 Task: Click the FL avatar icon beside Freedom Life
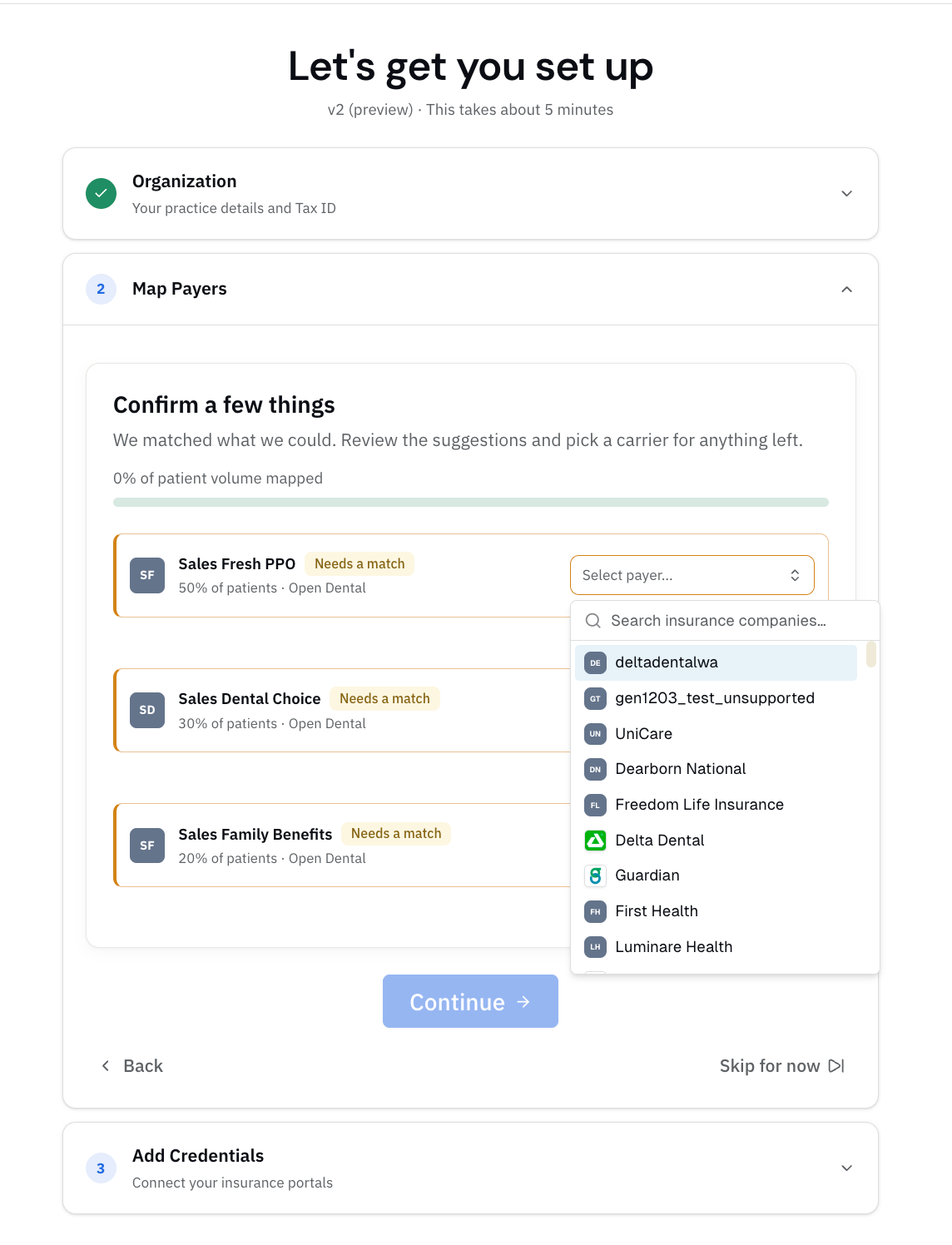(x=595, y=805)
